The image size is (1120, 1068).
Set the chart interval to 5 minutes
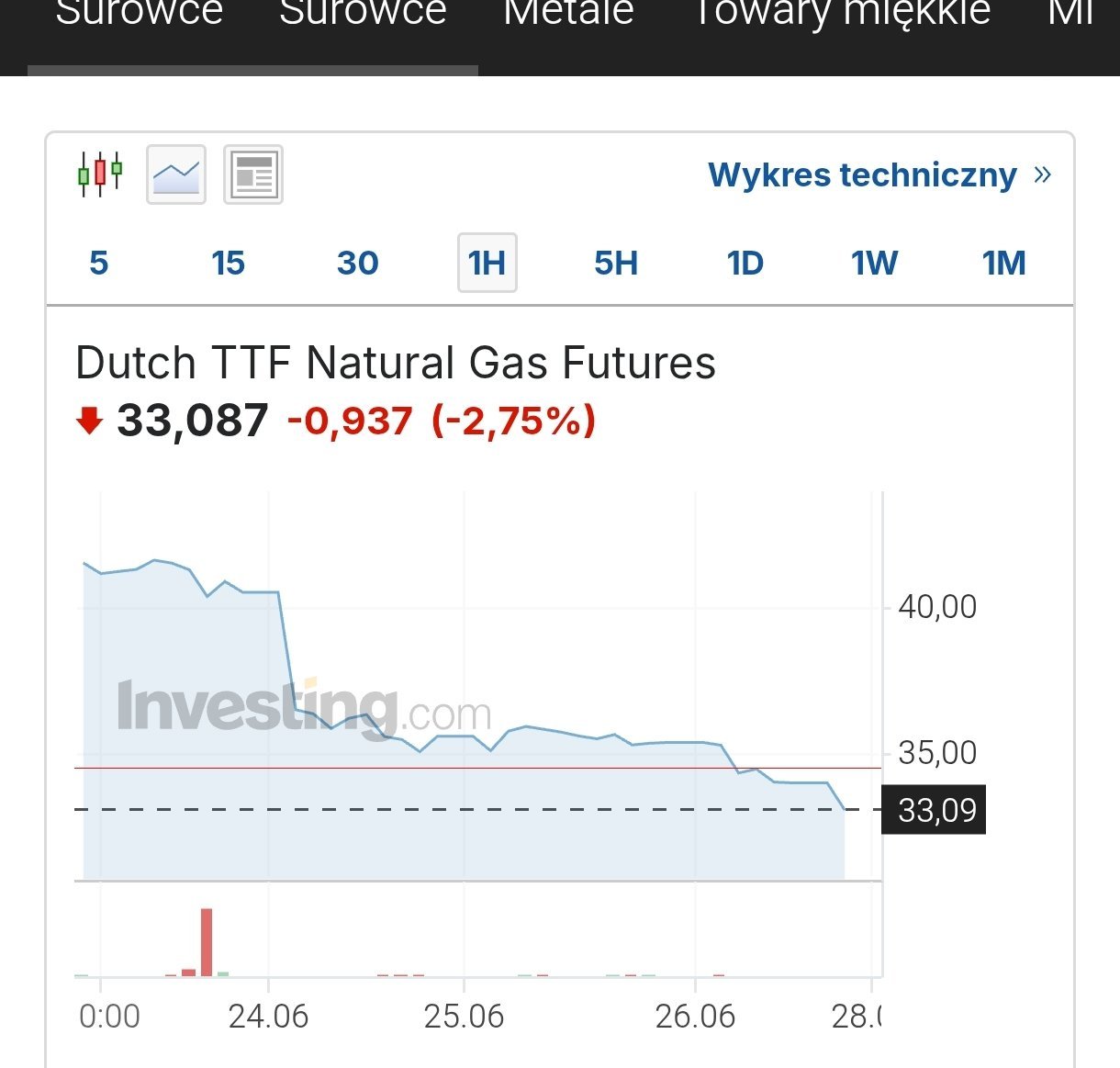click(99, 264)
